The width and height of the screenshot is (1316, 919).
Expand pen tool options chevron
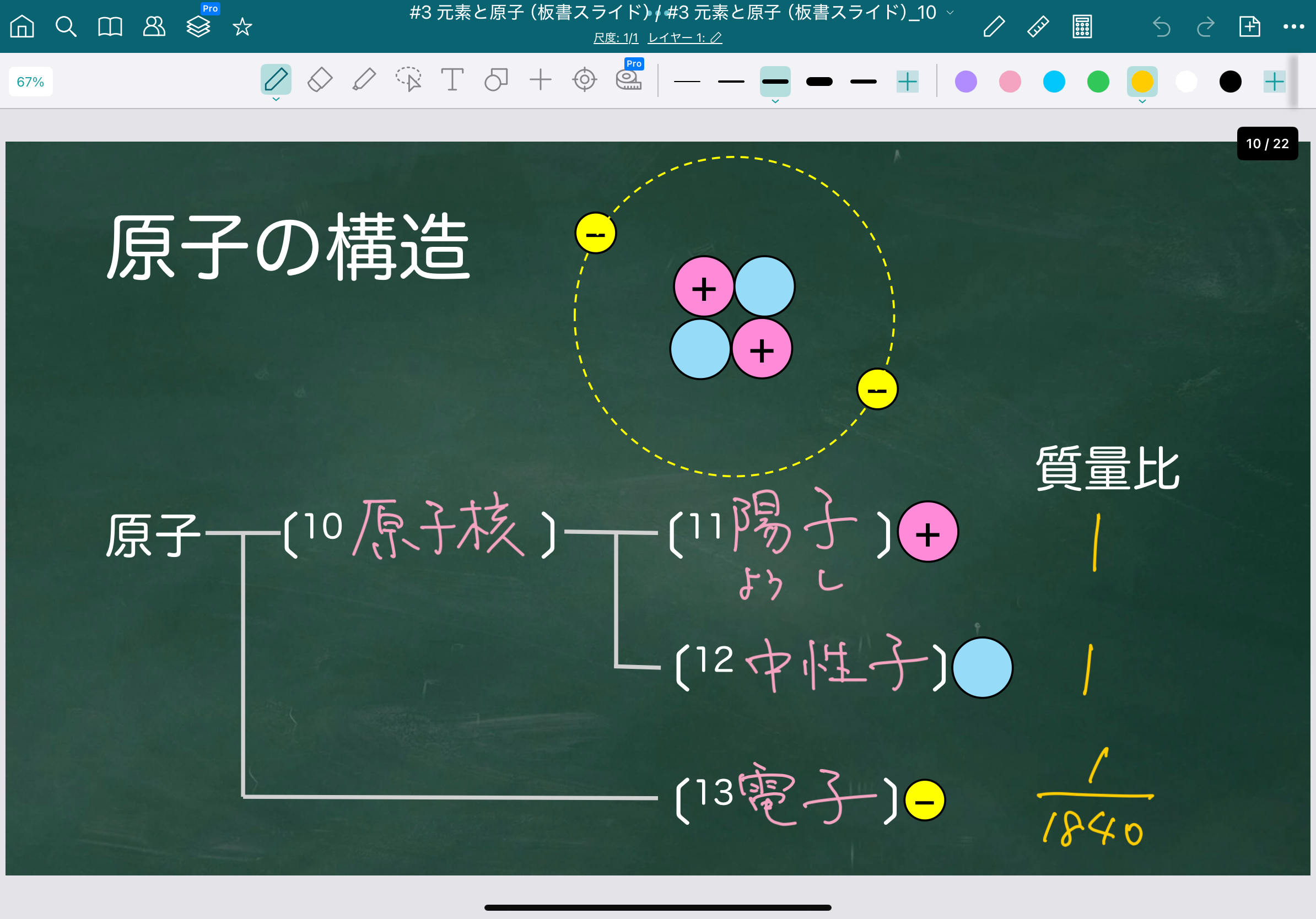[276, 100]
